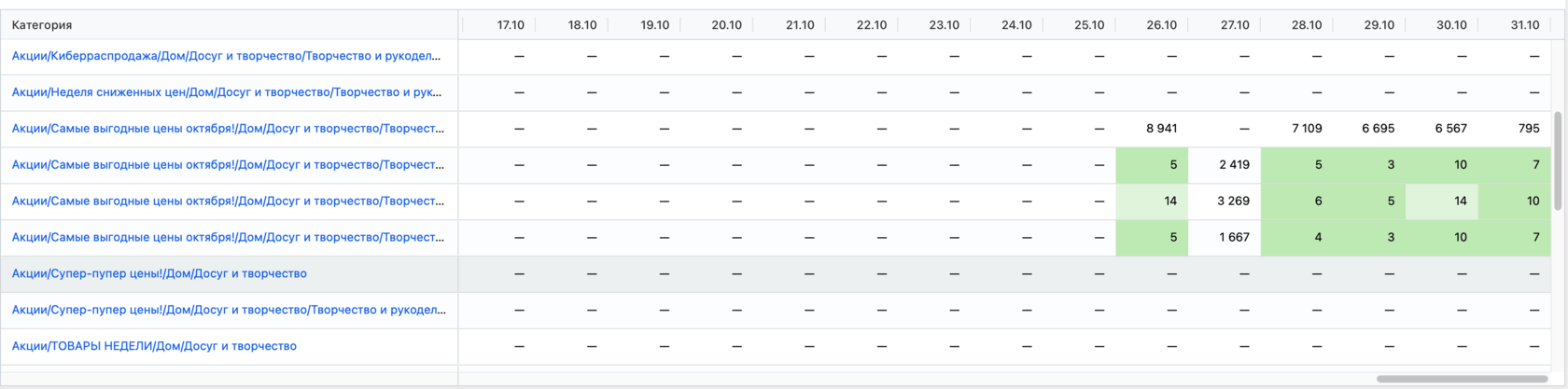This screenshot has height=389, width=1568.
Task: Click the 17.10 date column header
Action: point(511,25)
